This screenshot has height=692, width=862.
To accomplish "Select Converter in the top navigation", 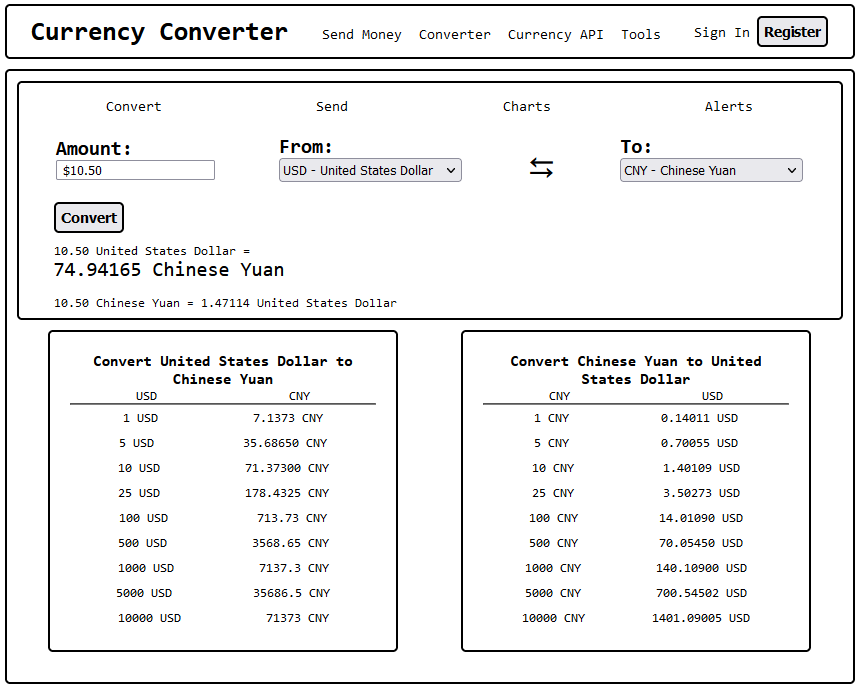I will coord(454,34).
